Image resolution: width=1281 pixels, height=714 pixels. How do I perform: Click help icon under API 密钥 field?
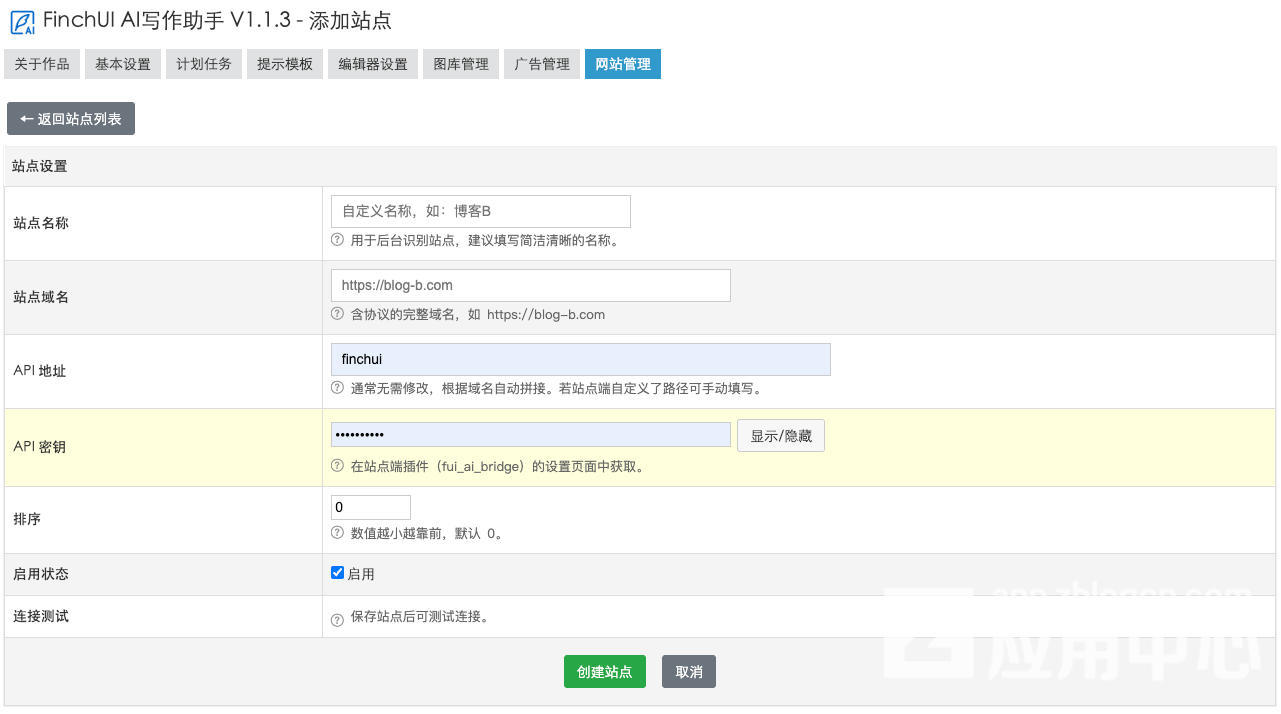[x=337, y=466]
